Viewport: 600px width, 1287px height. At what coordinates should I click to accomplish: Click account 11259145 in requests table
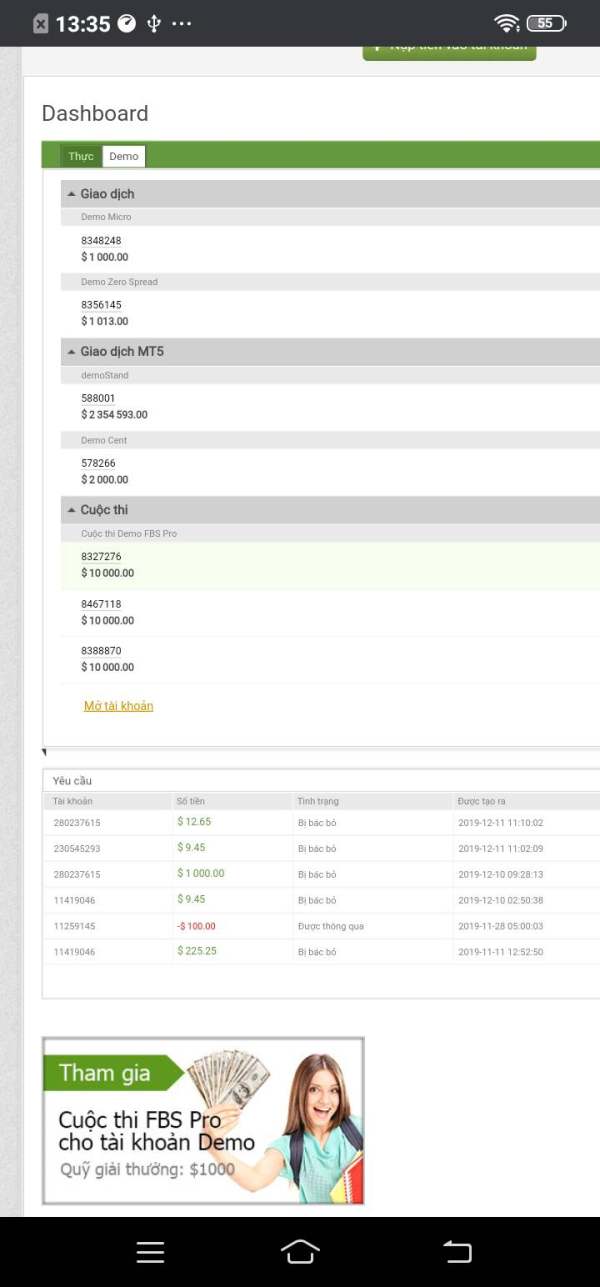coord(74,926)
